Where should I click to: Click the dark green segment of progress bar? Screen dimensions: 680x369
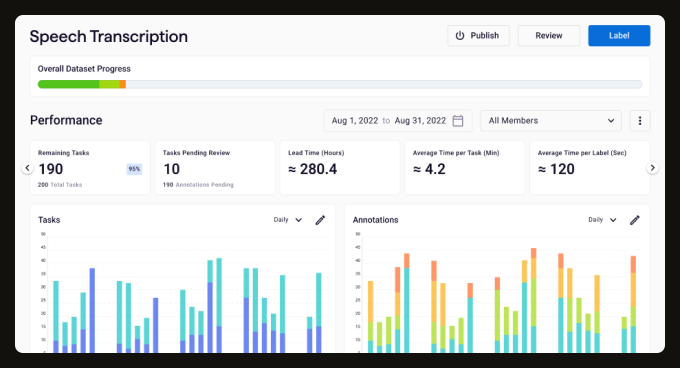click(69, 84)
